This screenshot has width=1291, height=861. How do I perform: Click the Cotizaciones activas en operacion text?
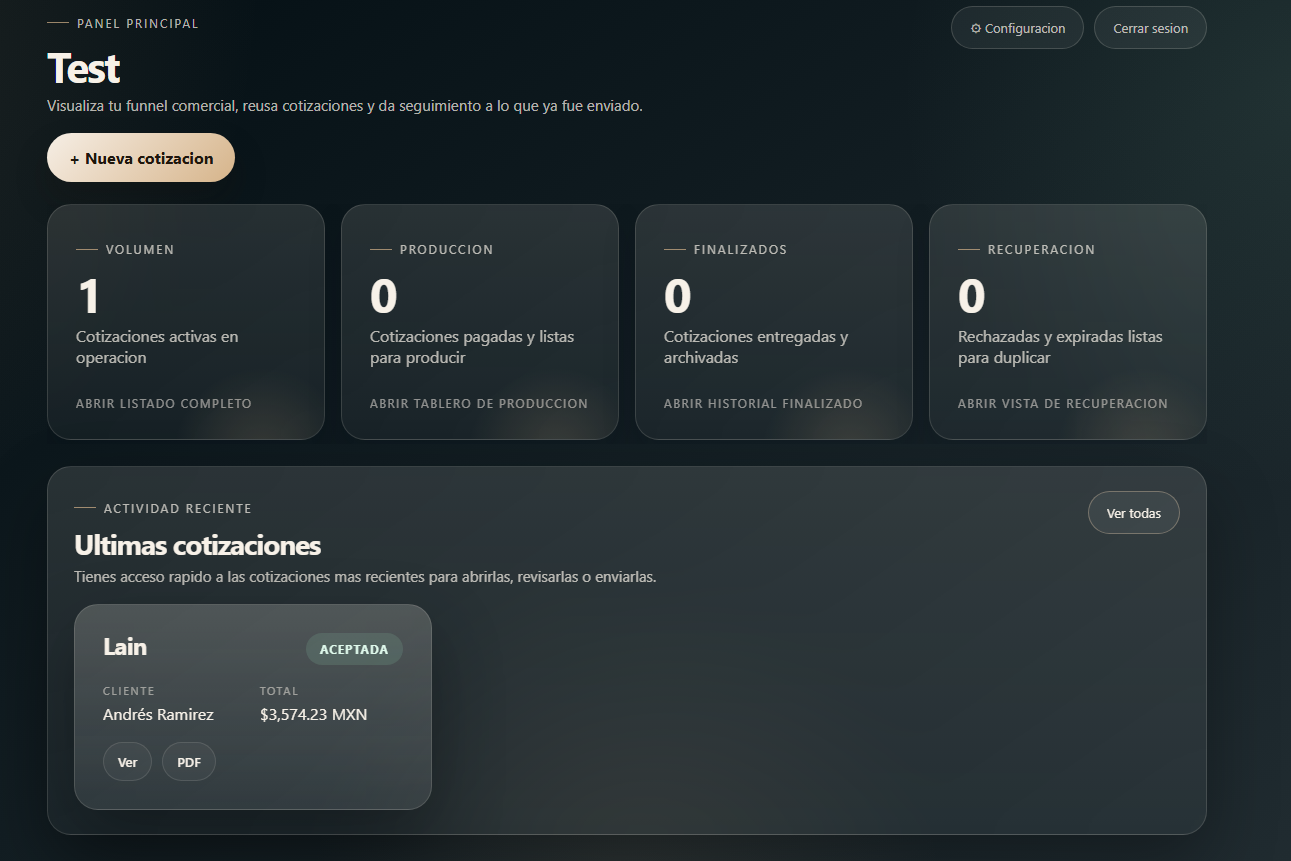[x=157, y=347]
